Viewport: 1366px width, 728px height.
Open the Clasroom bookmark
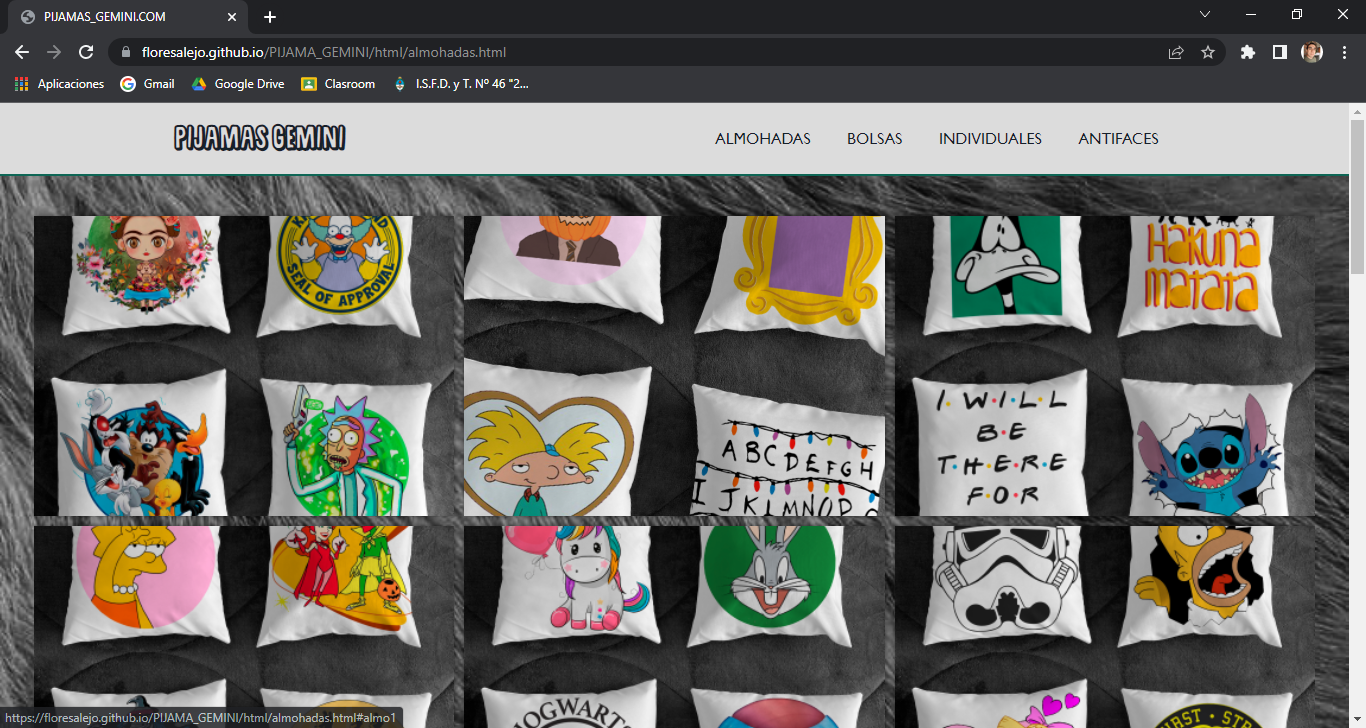point(338,84)
